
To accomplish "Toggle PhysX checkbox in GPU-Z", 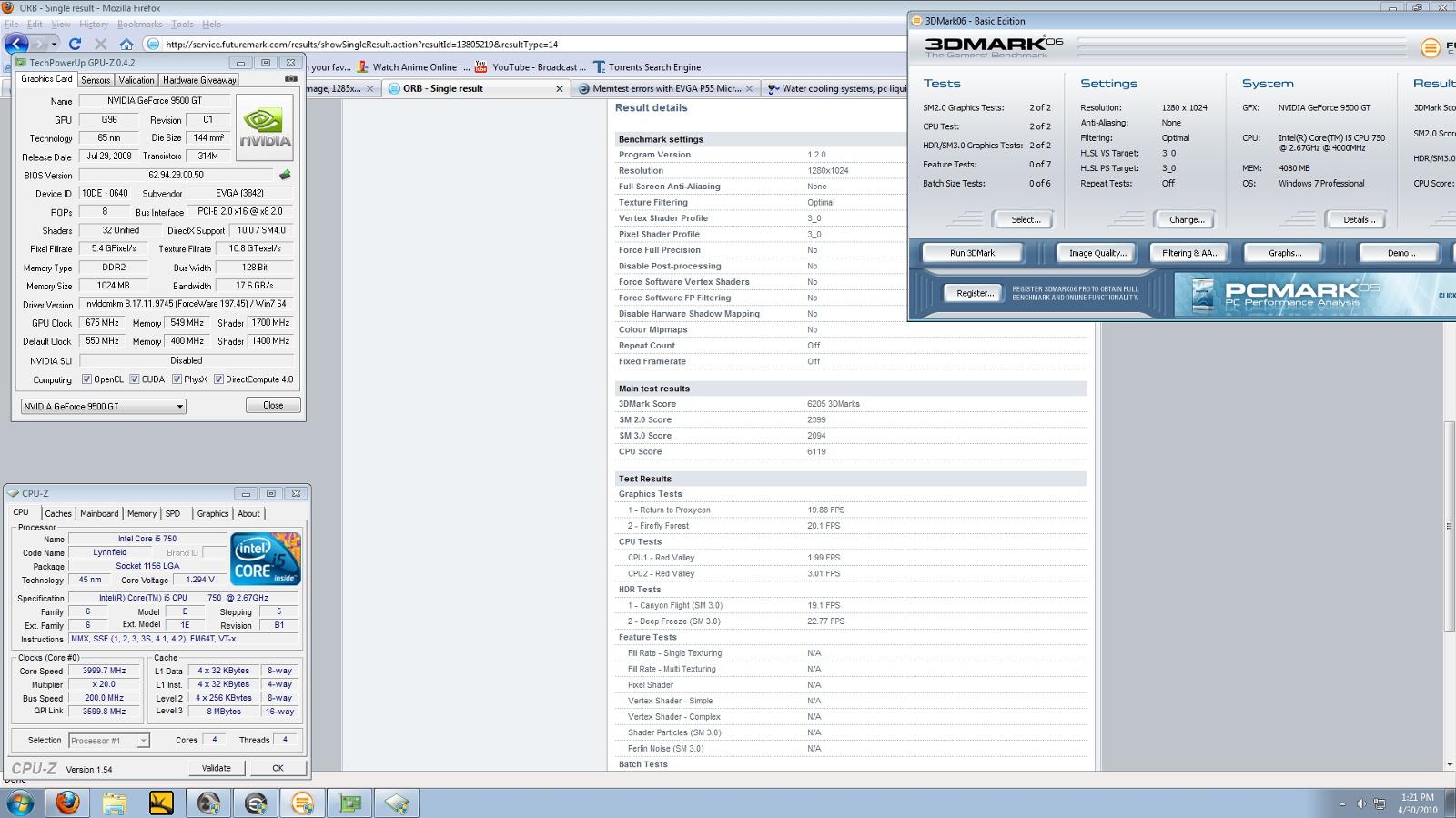I will point(177,379).
